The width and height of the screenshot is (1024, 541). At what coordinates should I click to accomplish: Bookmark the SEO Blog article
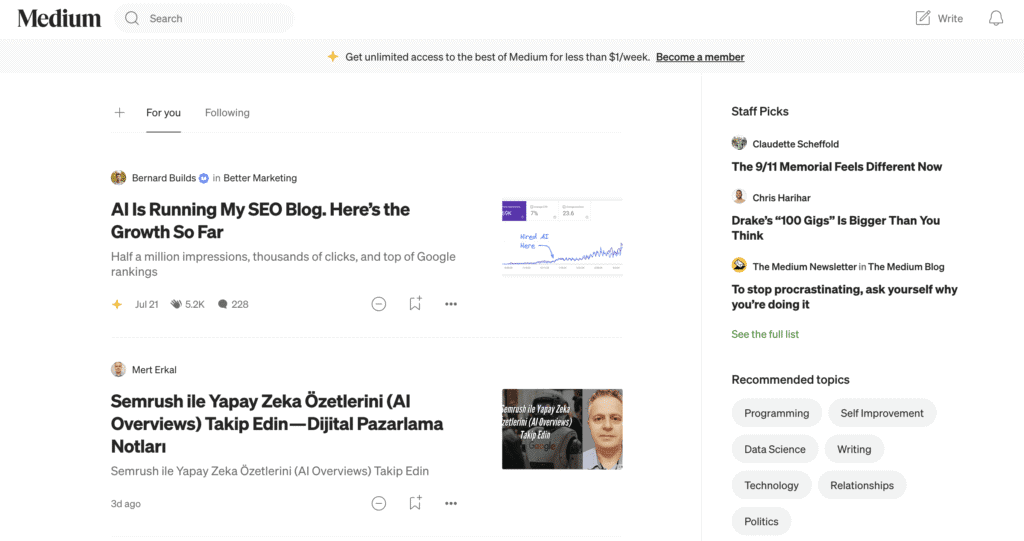pyautogui.click(x=415, y=303)
